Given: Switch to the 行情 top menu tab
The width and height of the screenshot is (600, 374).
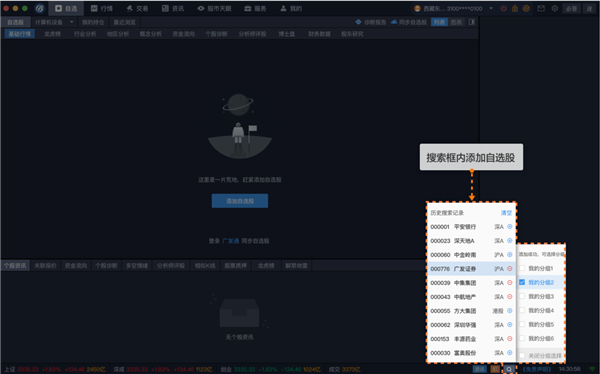Looking at the screenshot, I should click(x=102, y=8).
